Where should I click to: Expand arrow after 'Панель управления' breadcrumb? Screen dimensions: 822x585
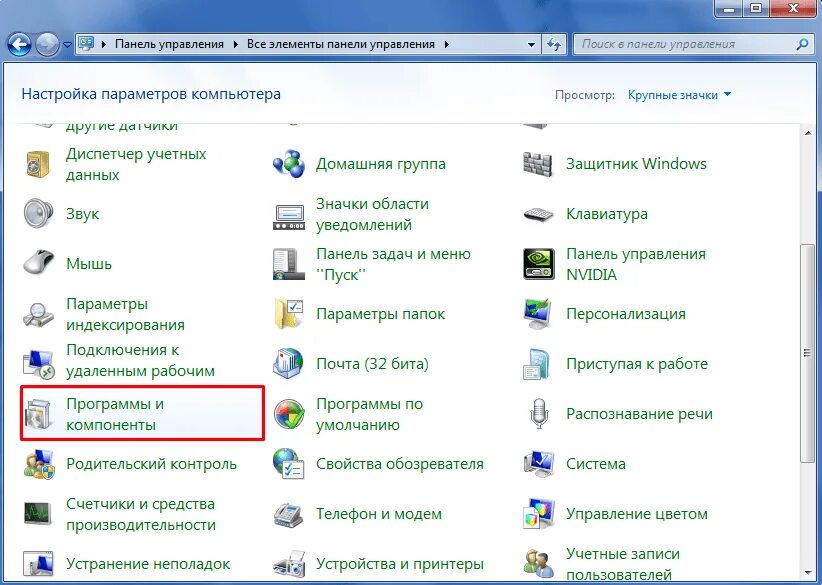(x=235, y=45)
